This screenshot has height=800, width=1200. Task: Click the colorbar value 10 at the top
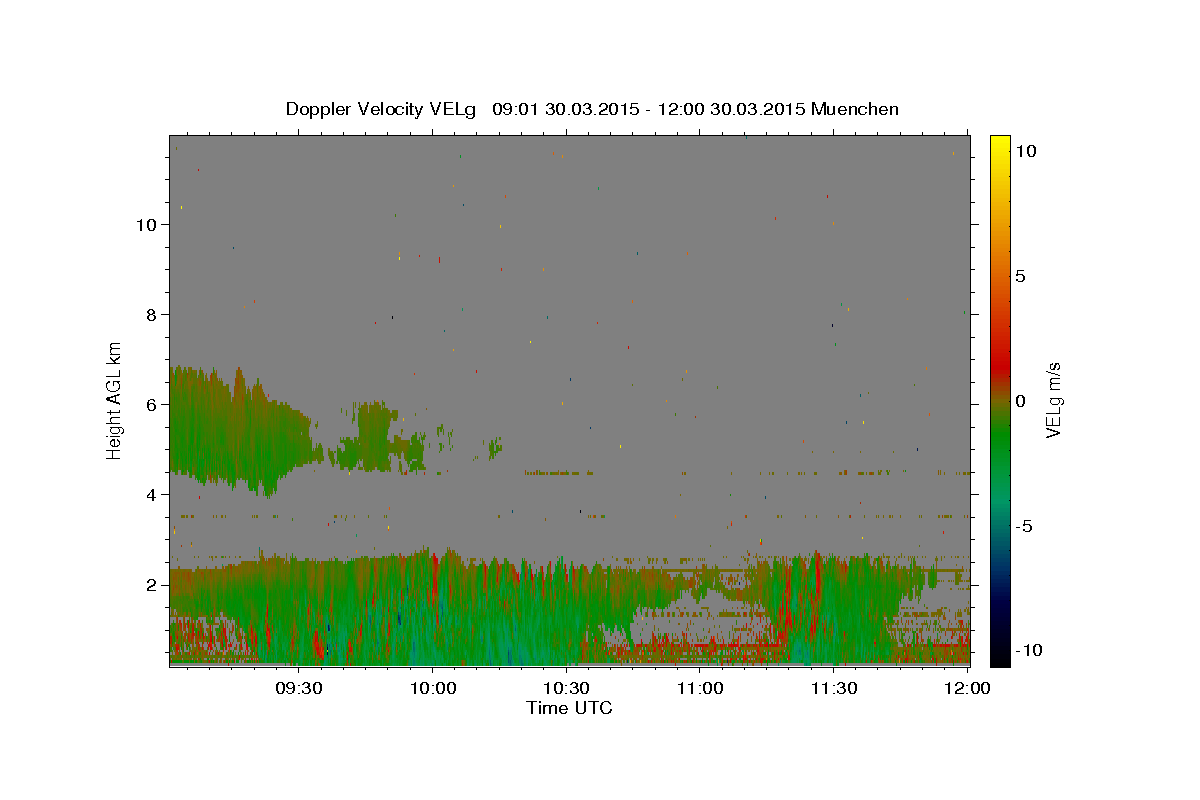click(x=1025, y=151)
